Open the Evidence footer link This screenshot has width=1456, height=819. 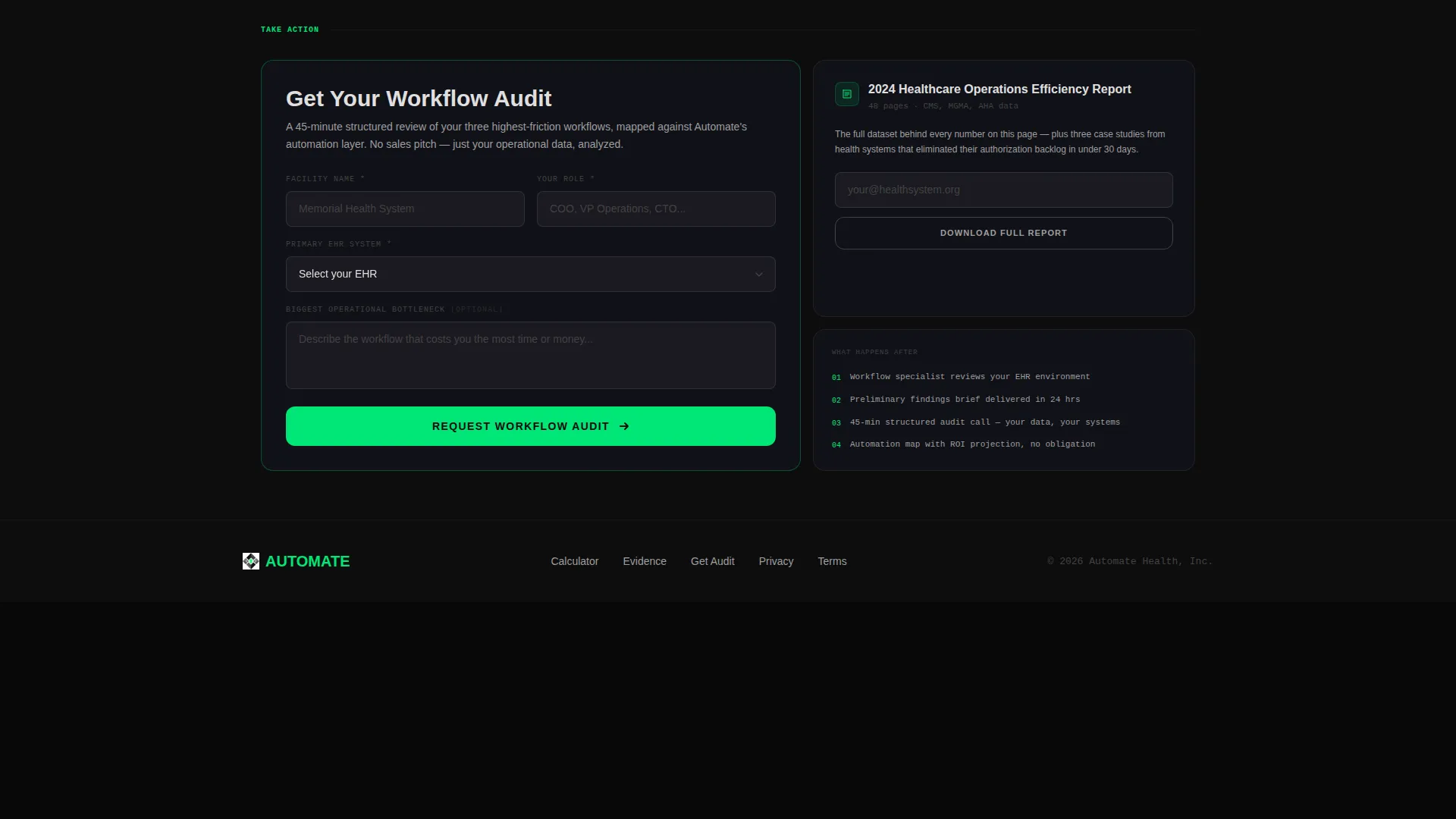tap(645, 561)
